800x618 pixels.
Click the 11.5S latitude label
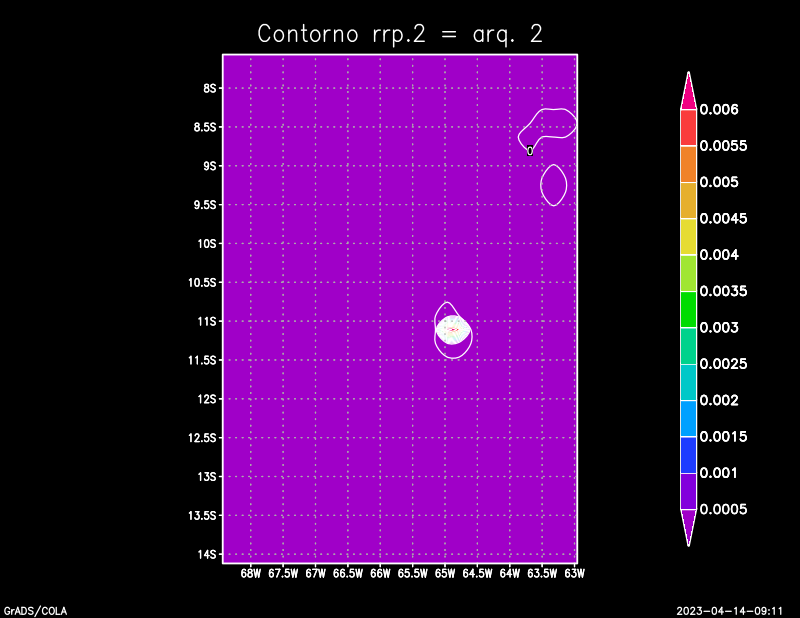(x=203, y=360)
